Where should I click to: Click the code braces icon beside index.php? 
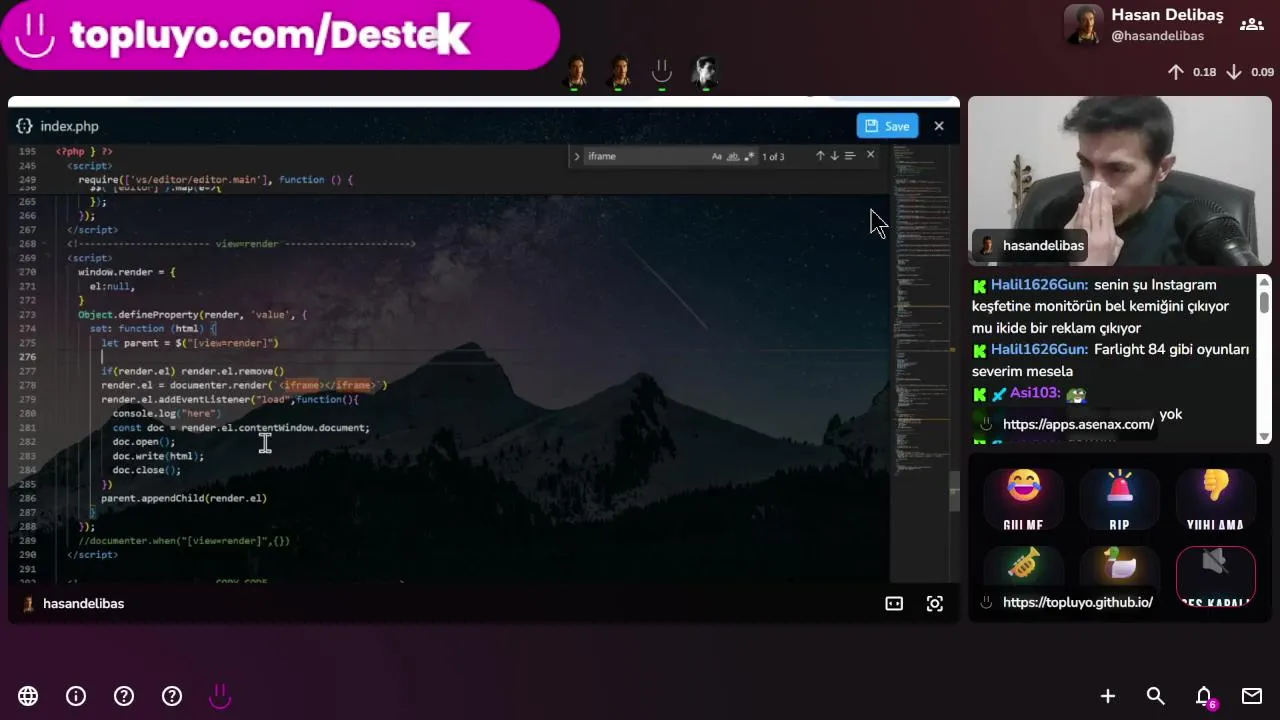[x=24, y=126]
